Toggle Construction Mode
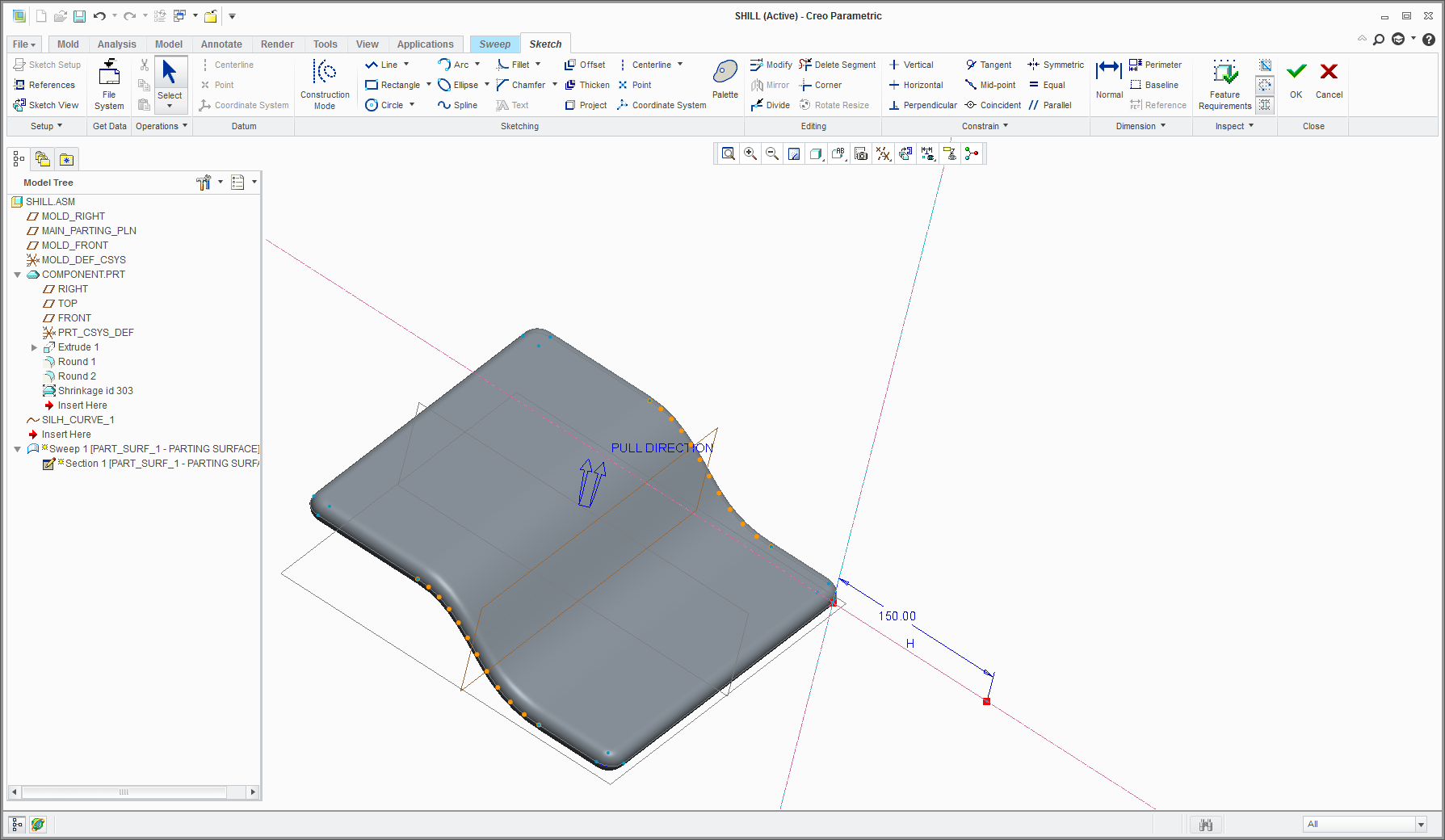 [325, 84]
